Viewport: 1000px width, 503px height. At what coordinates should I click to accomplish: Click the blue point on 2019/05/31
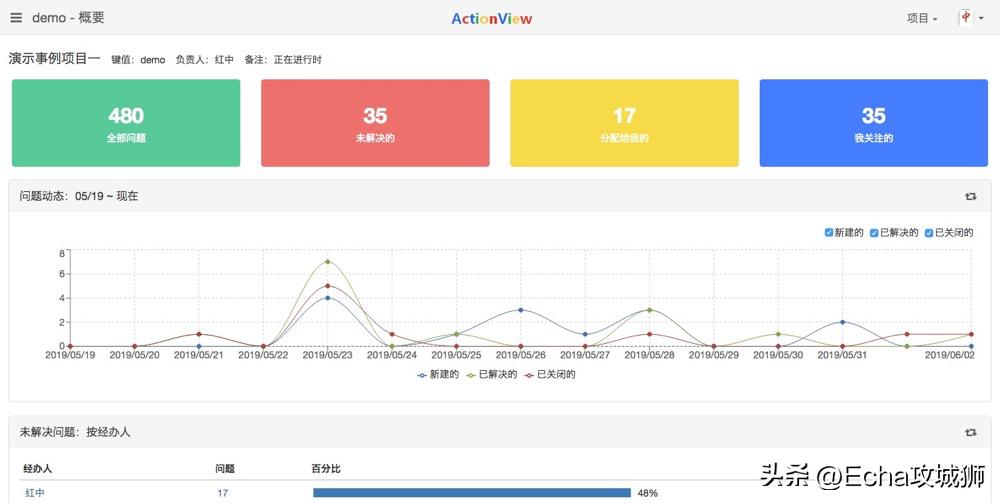(842, 322)
